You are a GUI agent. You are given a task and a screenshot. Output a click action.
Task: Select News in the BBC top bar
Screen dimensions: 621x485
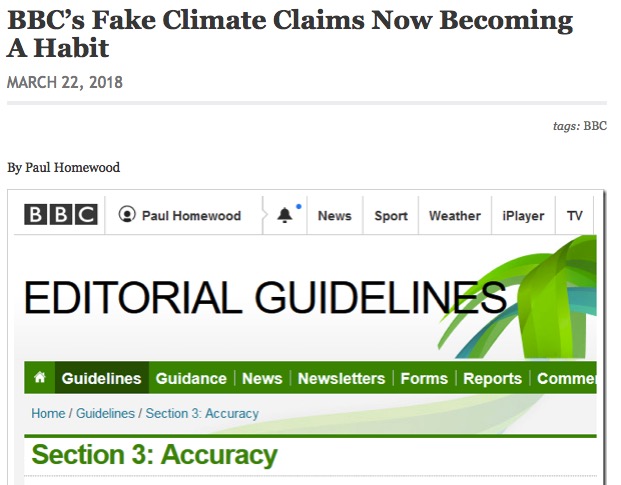(335, 216)
